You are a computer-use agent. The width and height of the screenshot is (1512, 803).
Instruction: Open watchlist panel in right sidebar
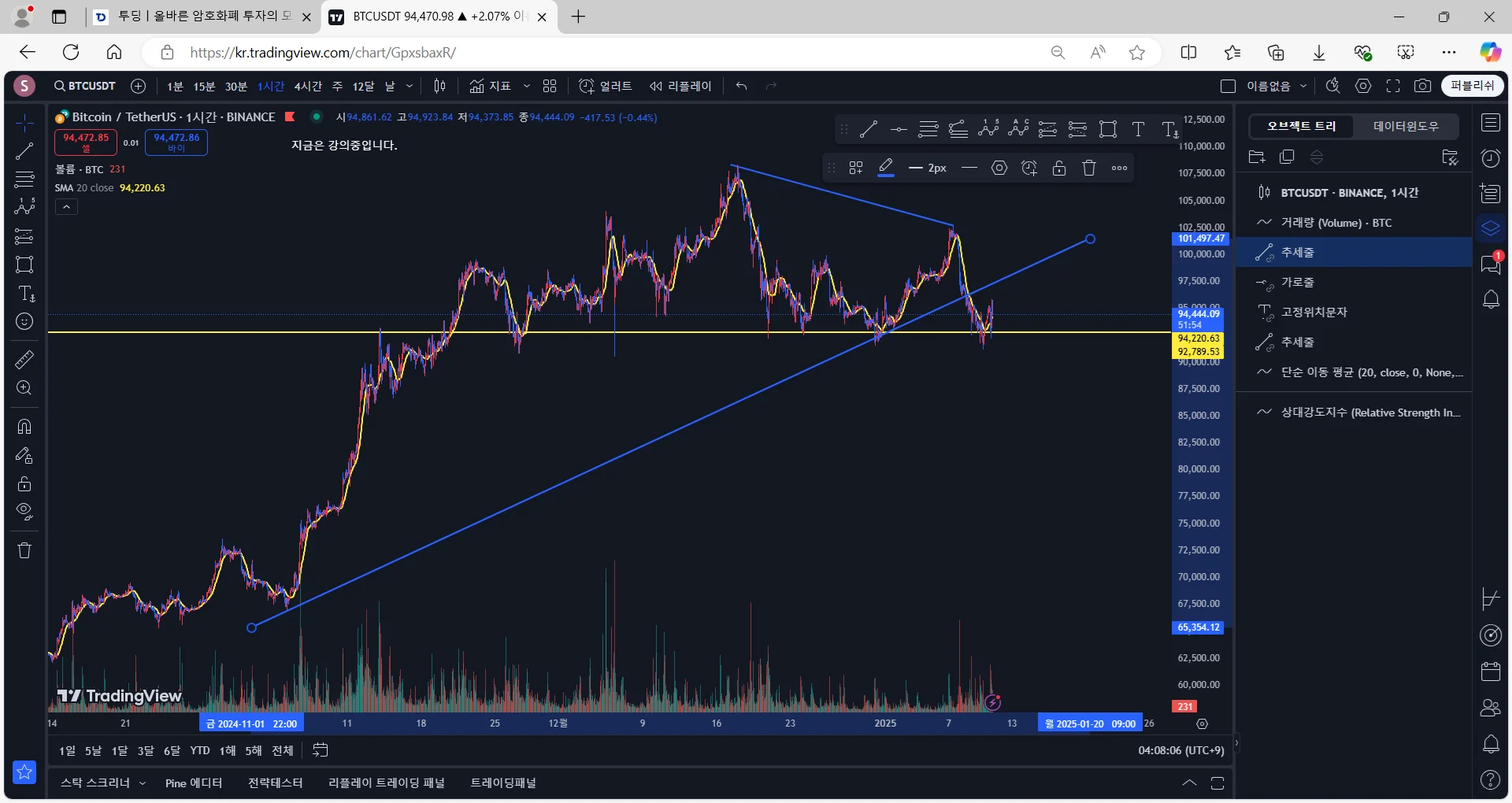pos(1491,123)
